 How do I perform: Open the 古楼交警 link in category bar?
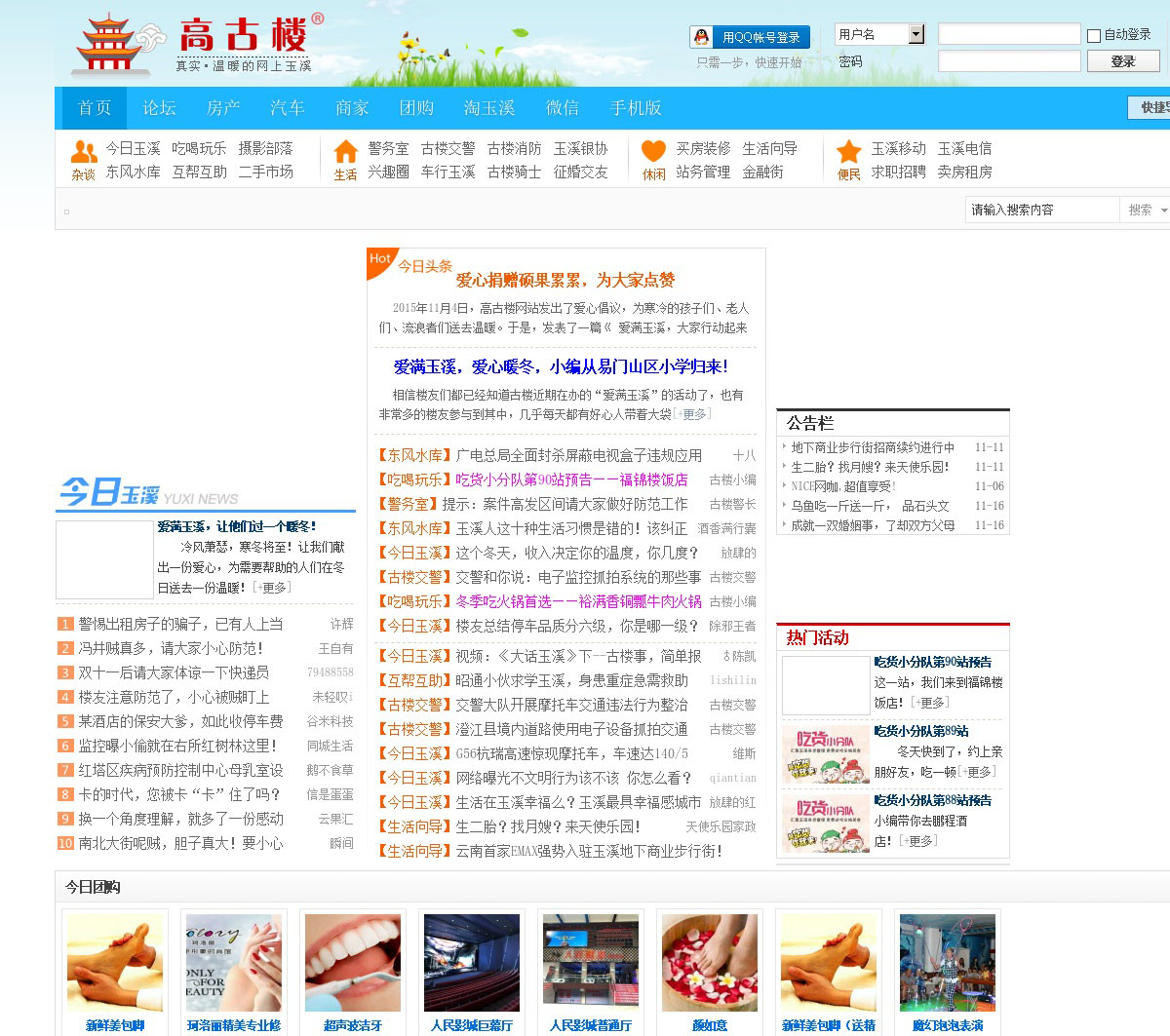point(448,148)
